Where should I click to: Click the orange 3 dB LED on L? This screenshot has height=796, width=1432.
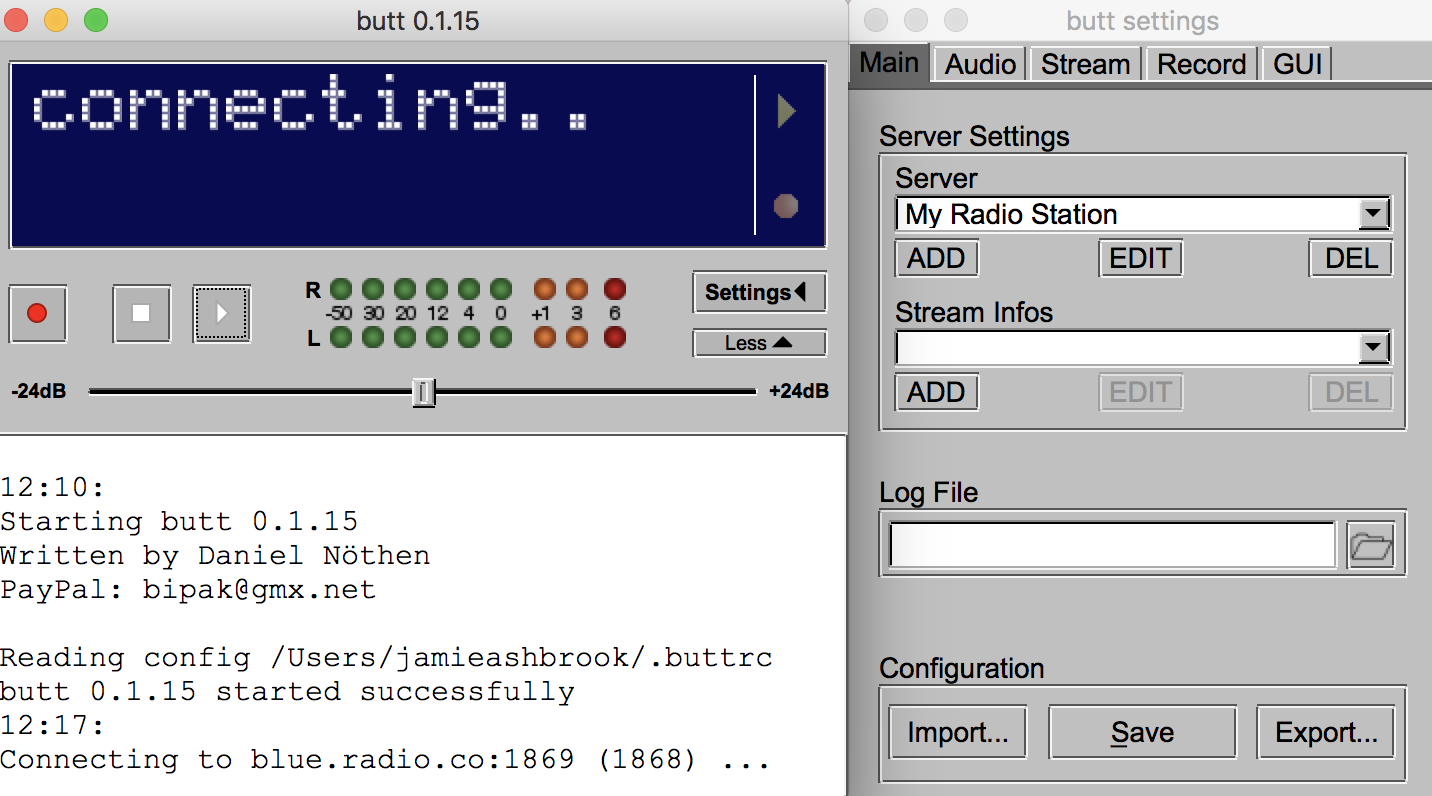577,337
